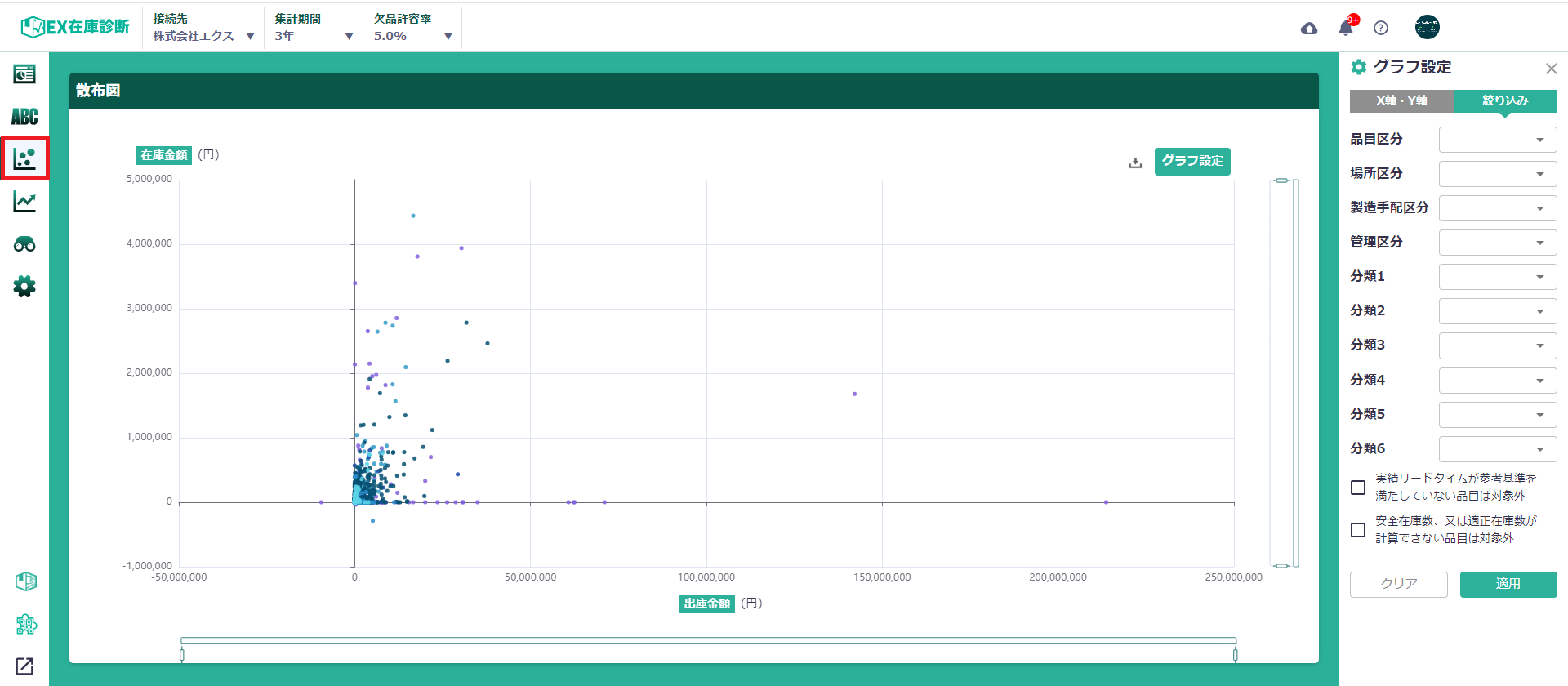The height and width of the screenshot is (686, 1568).
Task: Click the binoculars search icon
Action: pos(24,244)
